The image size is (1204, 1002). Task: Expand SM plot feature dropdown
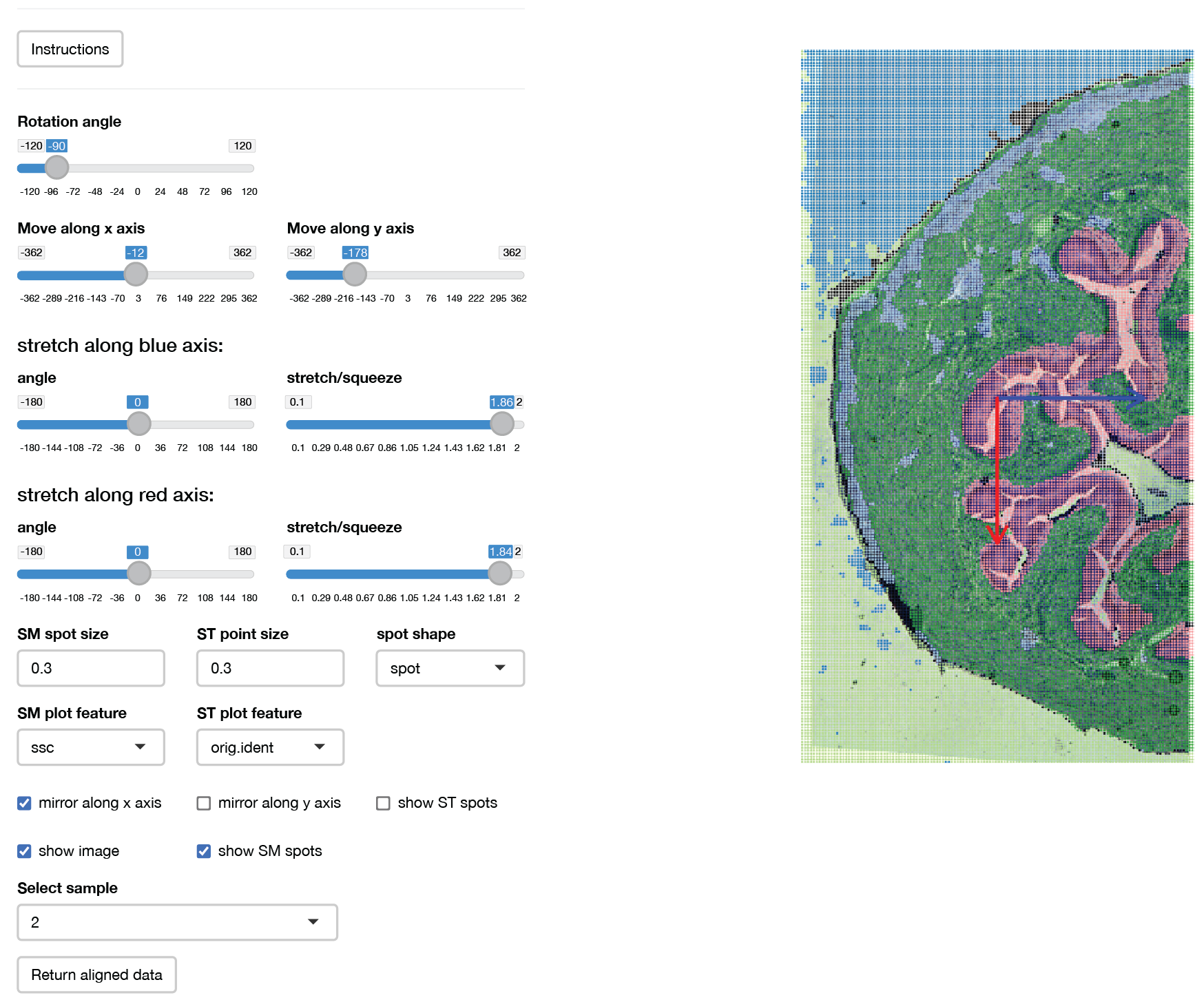click(x=90, y=747)
